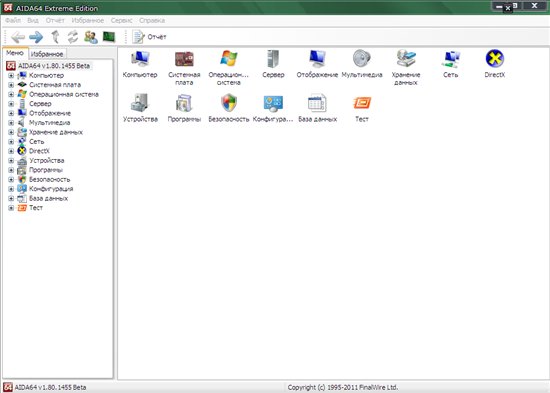Expand the Мультимедиа tree node
550x393 pixels.
[x=11, y=123]
